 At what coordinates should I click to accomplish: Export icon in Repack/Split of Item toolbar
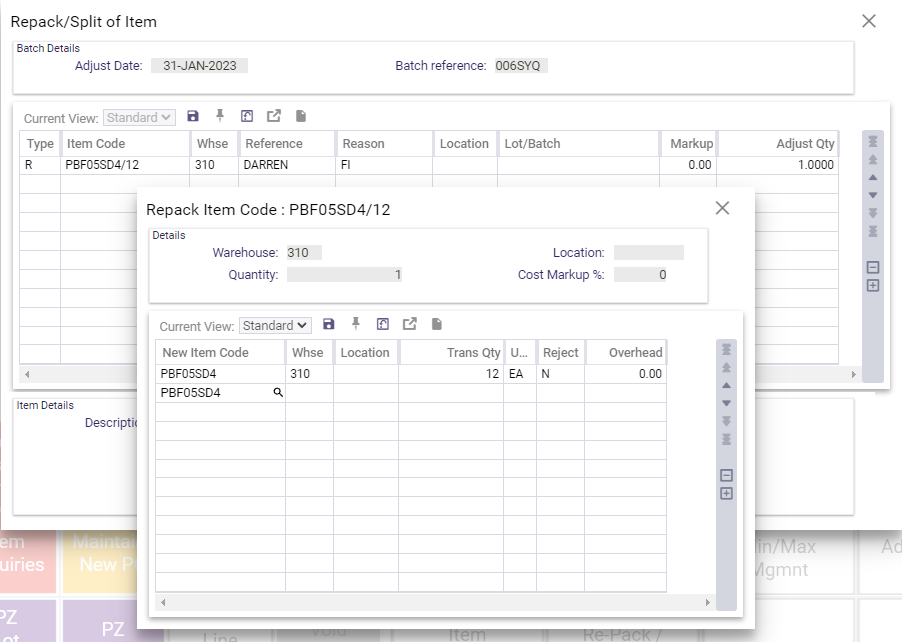(x=274, y=116)
